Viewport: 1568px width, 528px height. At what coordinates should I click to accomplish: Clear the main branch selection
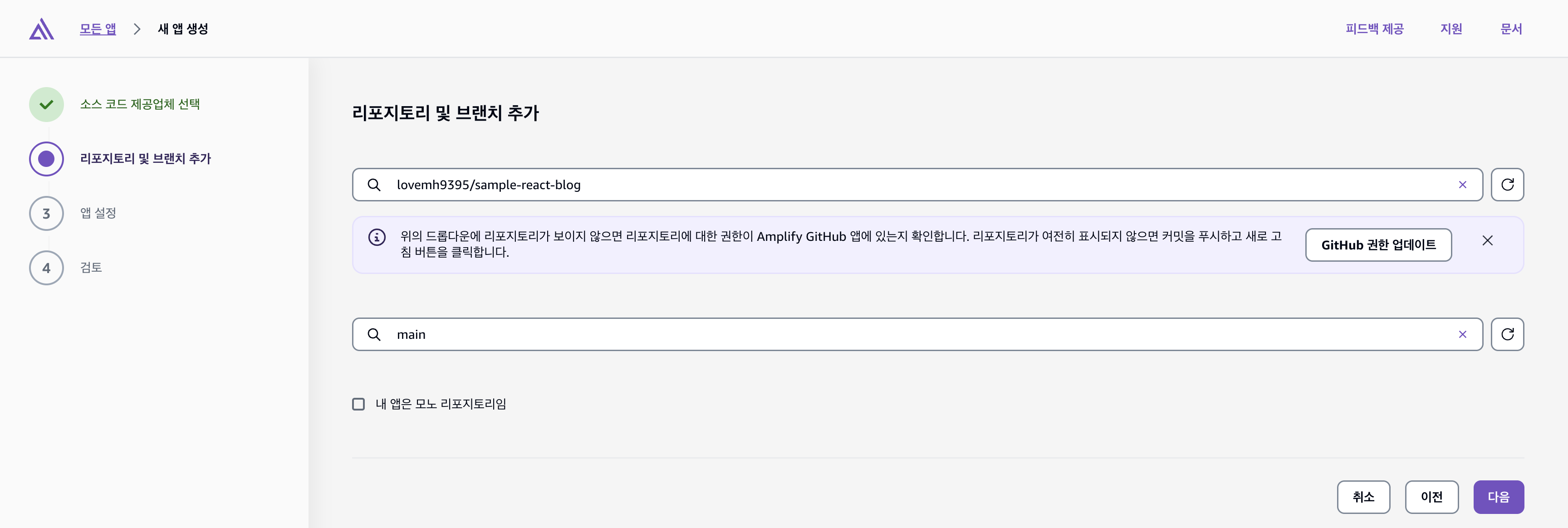(x=1462, y=334)
